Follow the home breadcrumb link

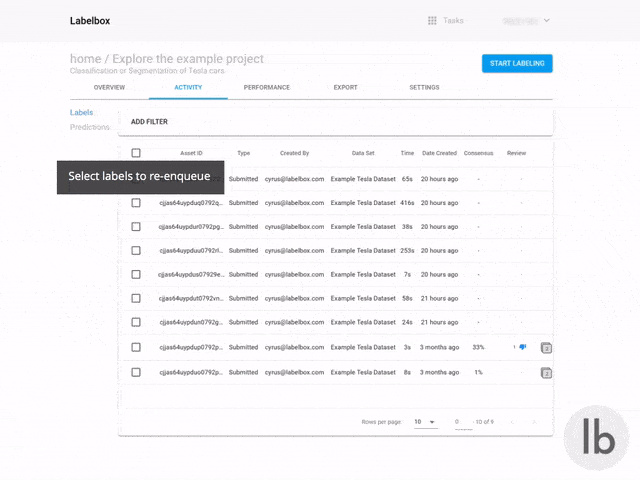point(85,59)
